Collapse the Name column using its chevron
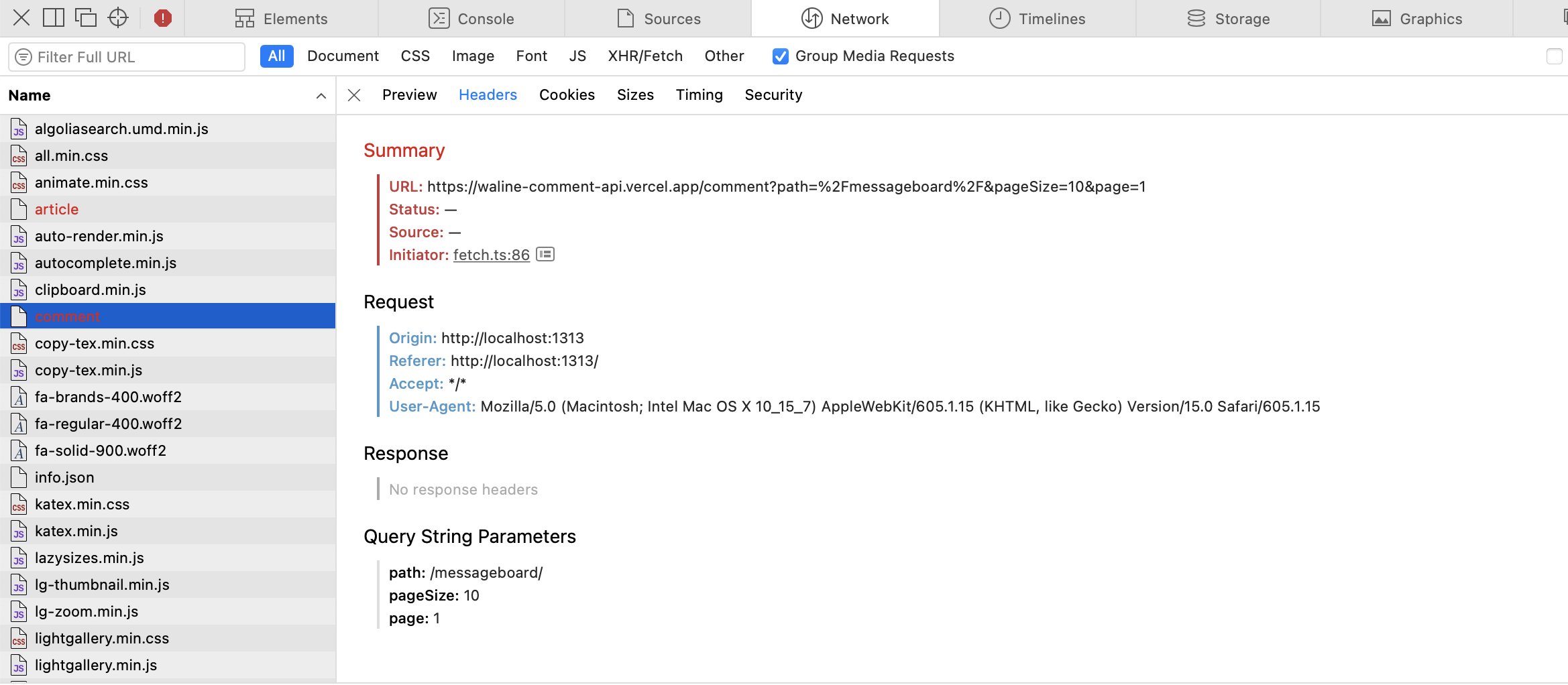This screenshot has width=1568, height=685. pyautogui.click(x=320, y=95)
